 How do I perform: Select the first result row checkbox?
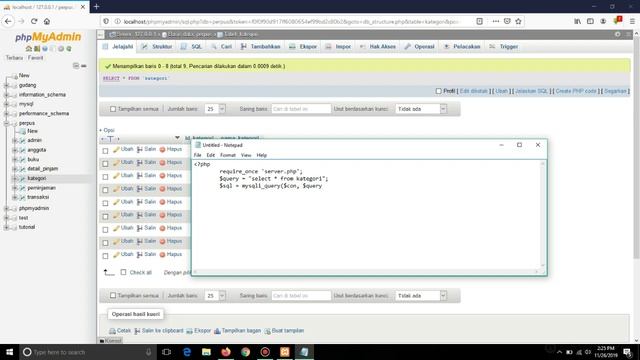(x=105, y=151)
